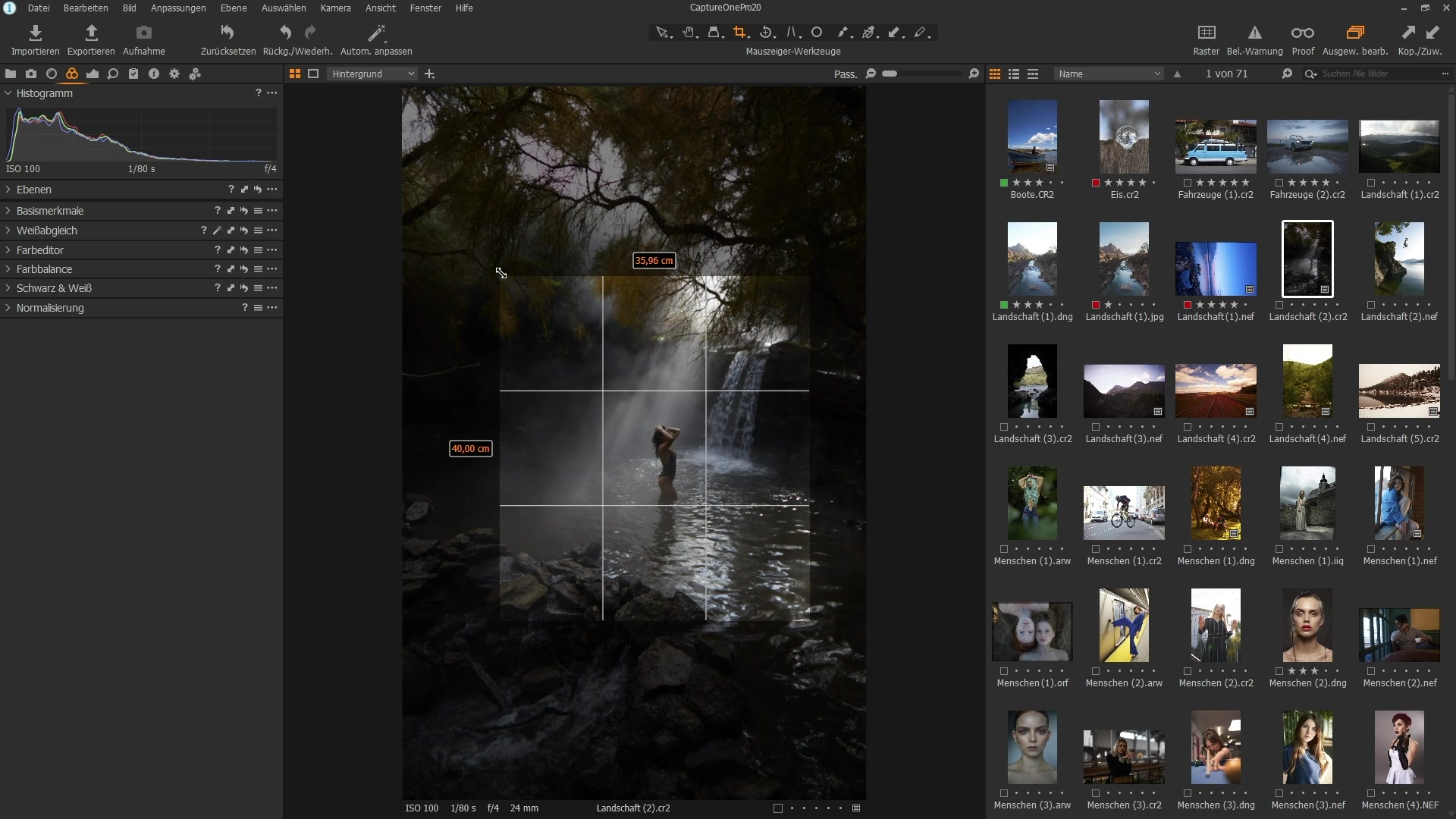Open the Kamera menu

click(335, 8)
